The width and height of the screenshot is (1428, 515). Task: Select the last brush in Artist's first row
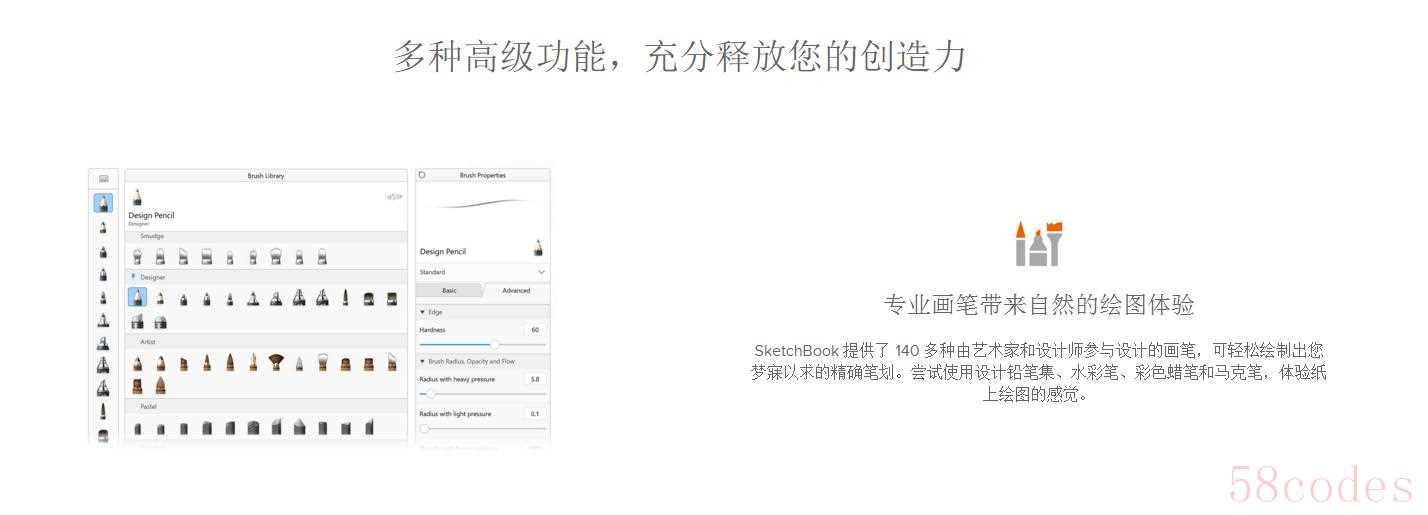pos(392,362)
